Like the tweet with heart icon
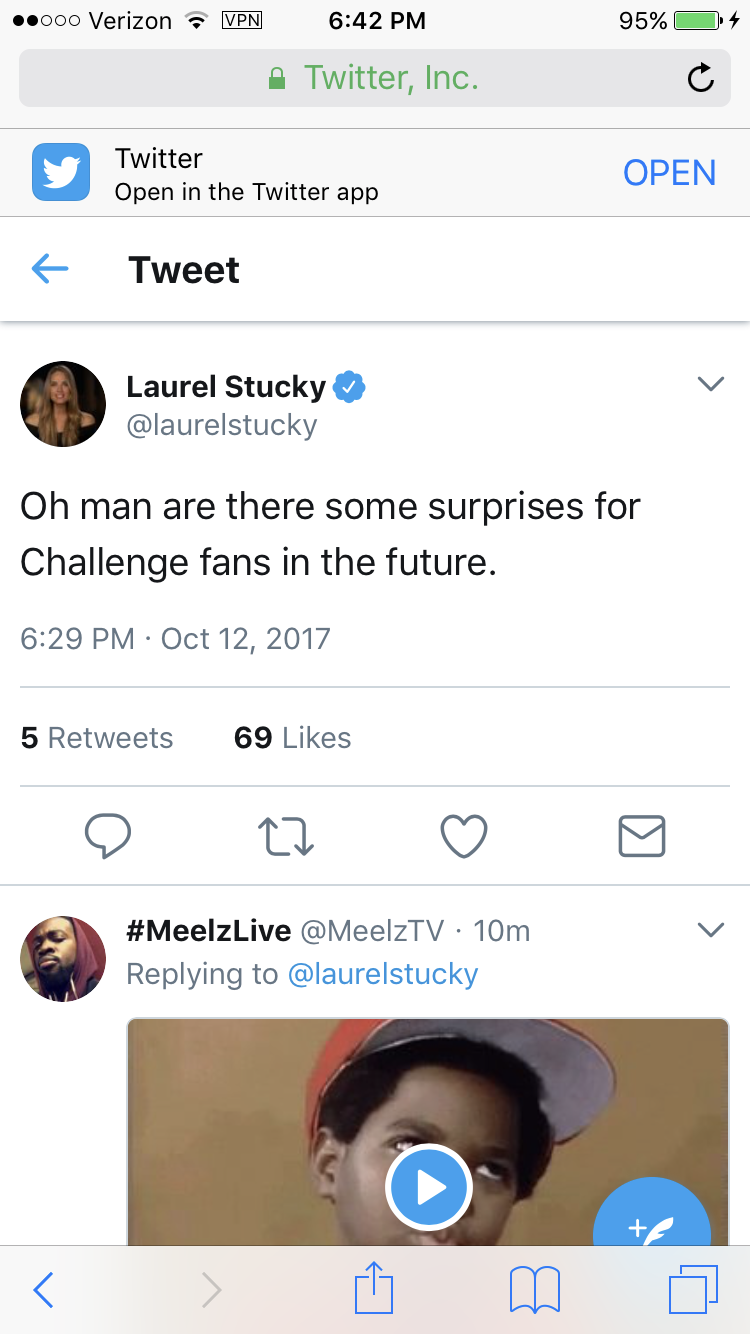This screenshot has width=750, height=1334. (464, 836)
